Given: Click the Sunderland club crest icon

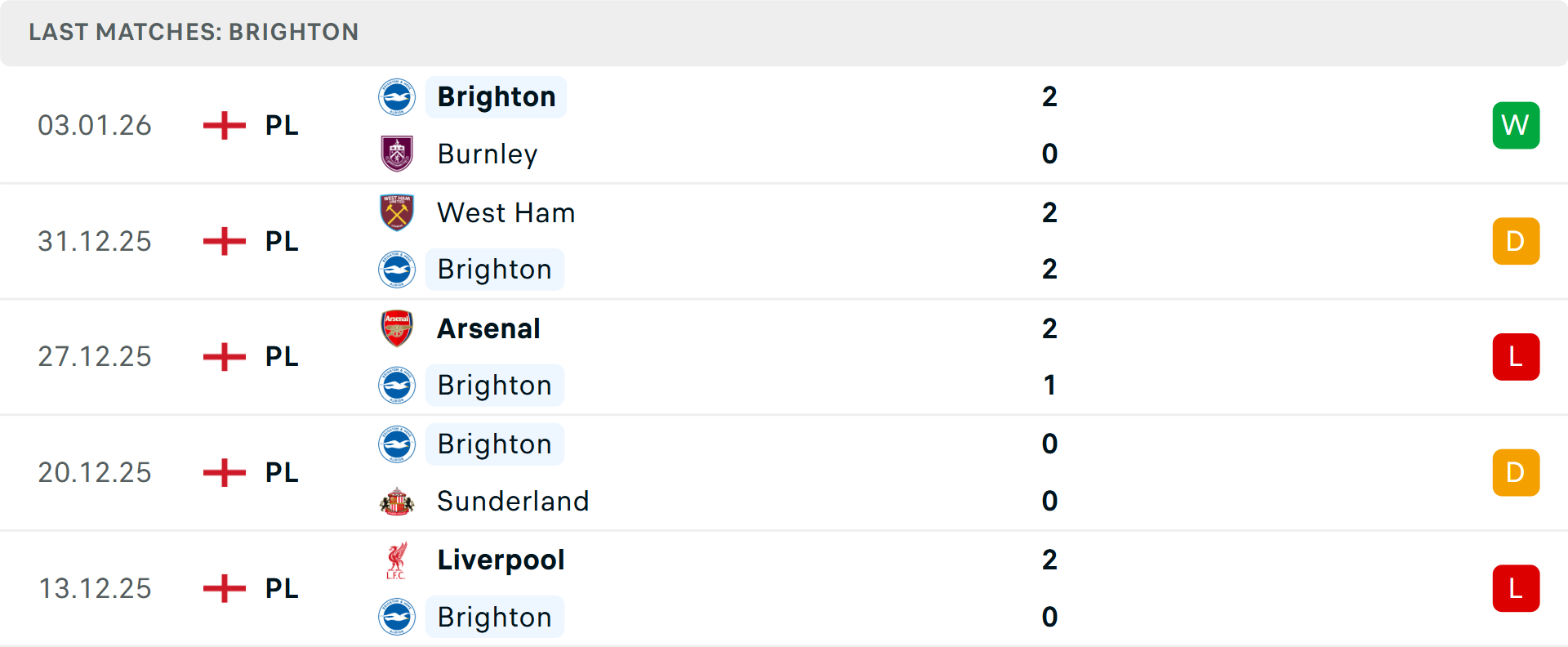Looking at the screenshot, I should (x=397, y=501).
